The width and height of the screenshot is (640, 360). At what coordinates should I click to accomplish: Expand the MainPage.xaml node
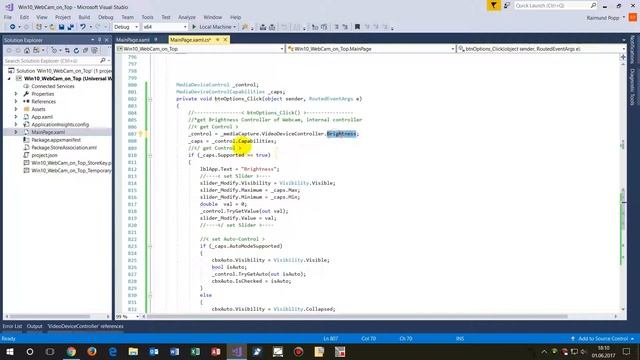pos(16,132)
